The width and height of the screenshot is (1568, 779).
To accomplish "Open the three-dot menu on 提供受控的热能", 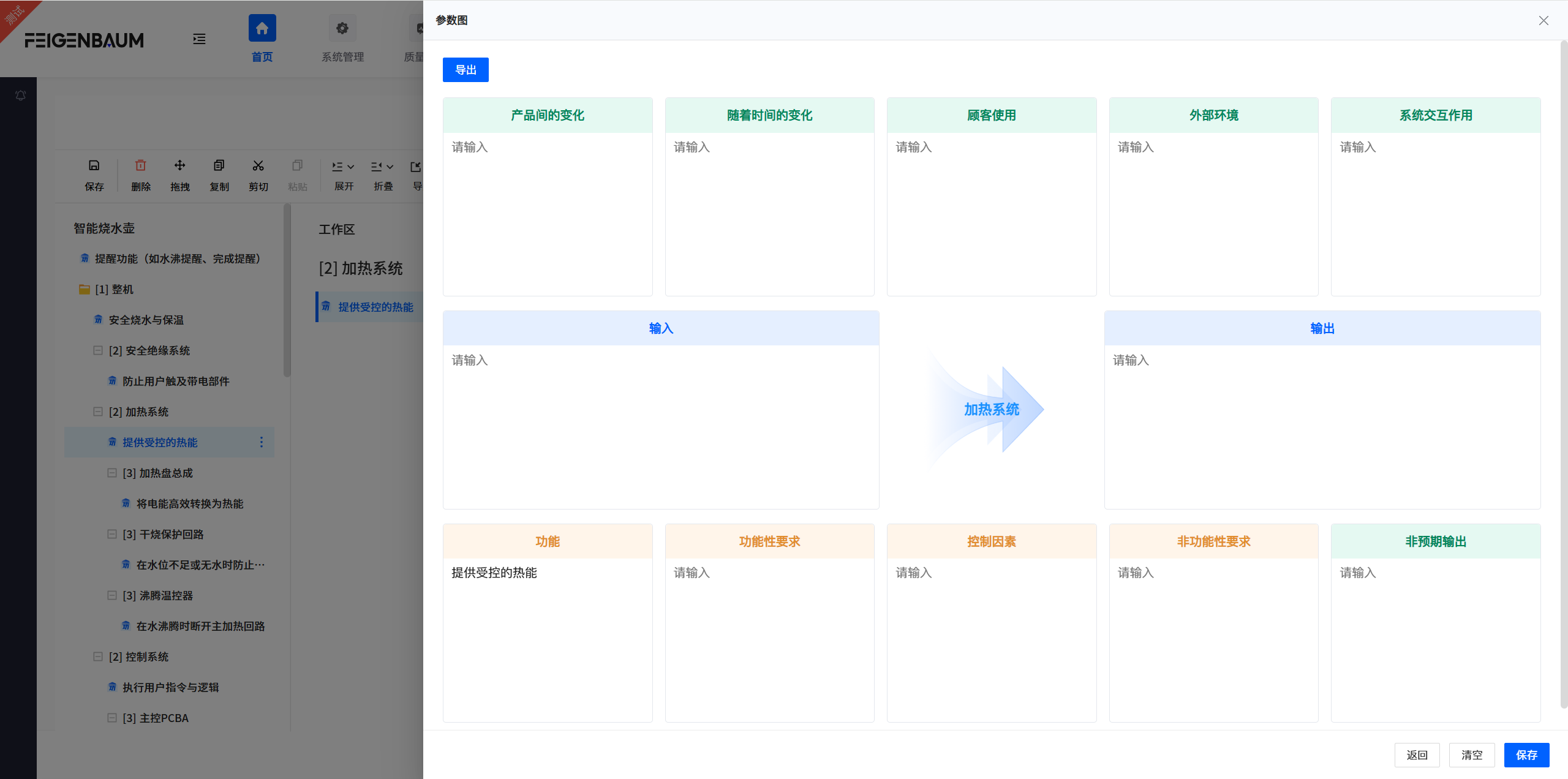I will pyautogui.click(x=261, y=442).
